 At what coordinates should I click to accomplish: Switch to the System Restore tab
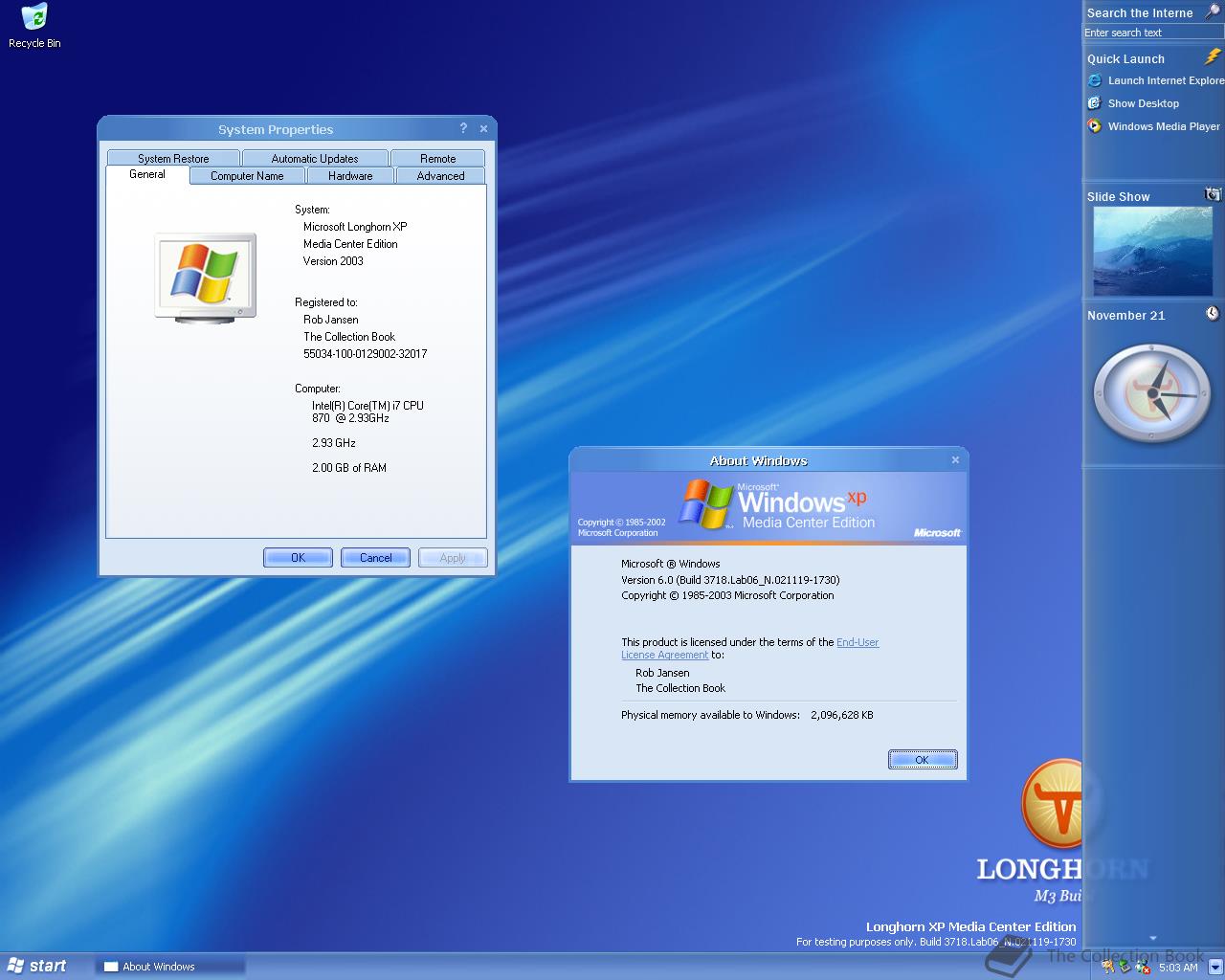point(173,158)
